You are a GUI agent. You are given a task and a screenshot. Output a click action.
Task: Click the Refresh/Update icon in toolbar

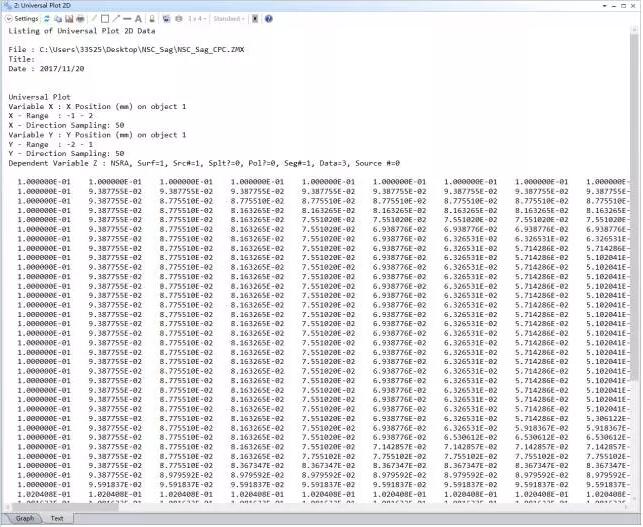click(47, 19)
